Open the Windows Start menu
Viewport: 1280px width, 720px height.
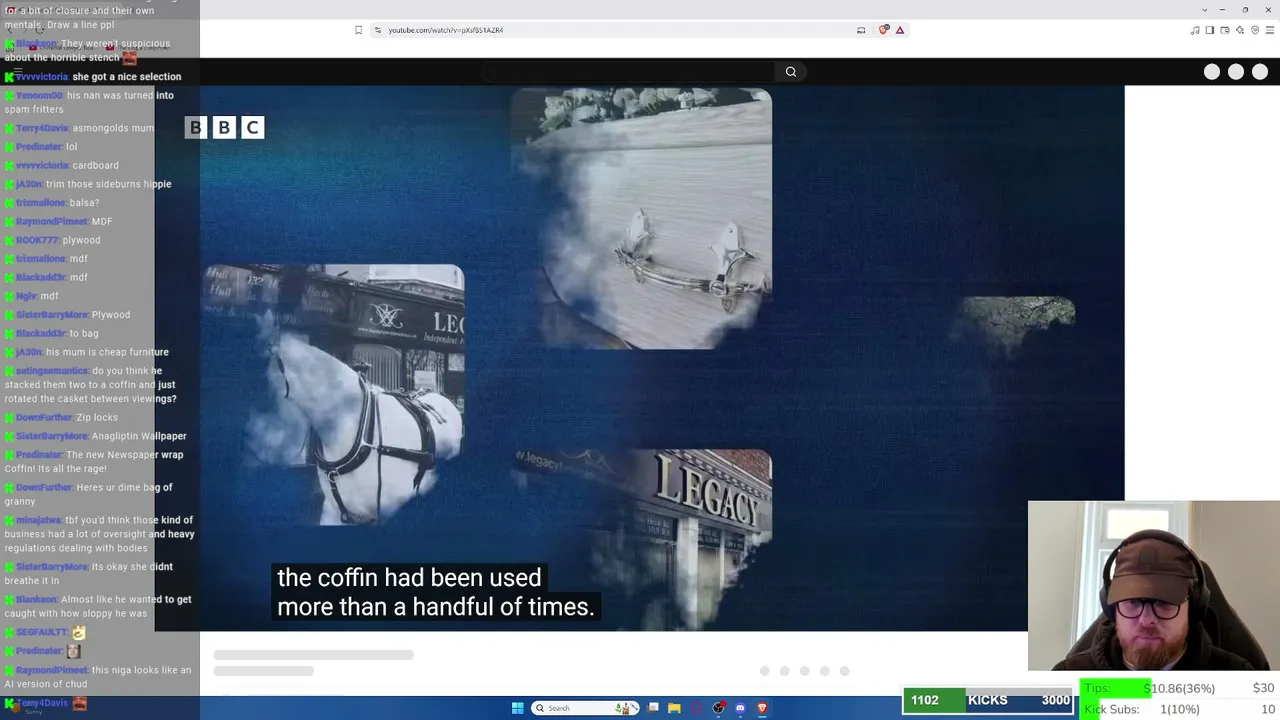click(517, 708)
